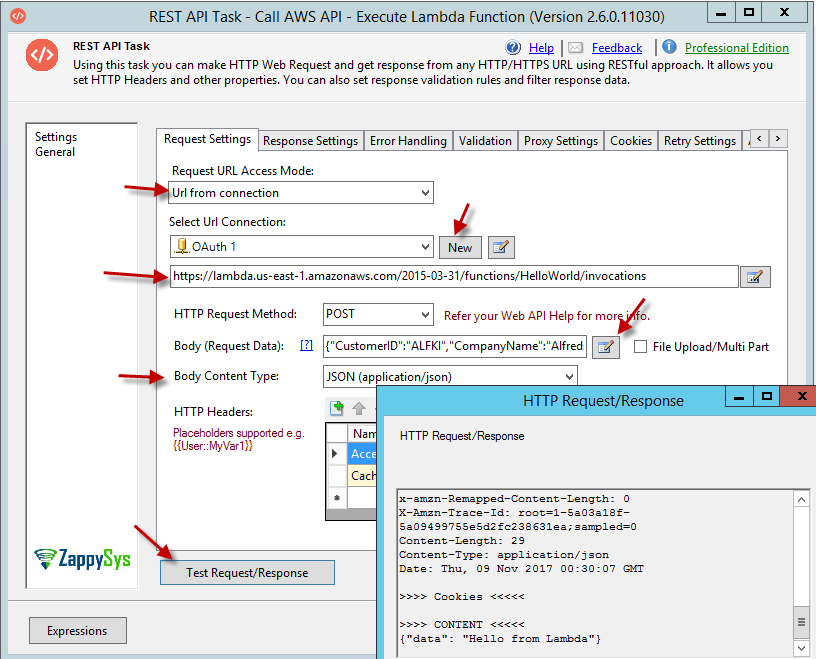Toggle File Upload/Multi Part checkbox
Screen dimensions: 816x659
click(641, 347)
